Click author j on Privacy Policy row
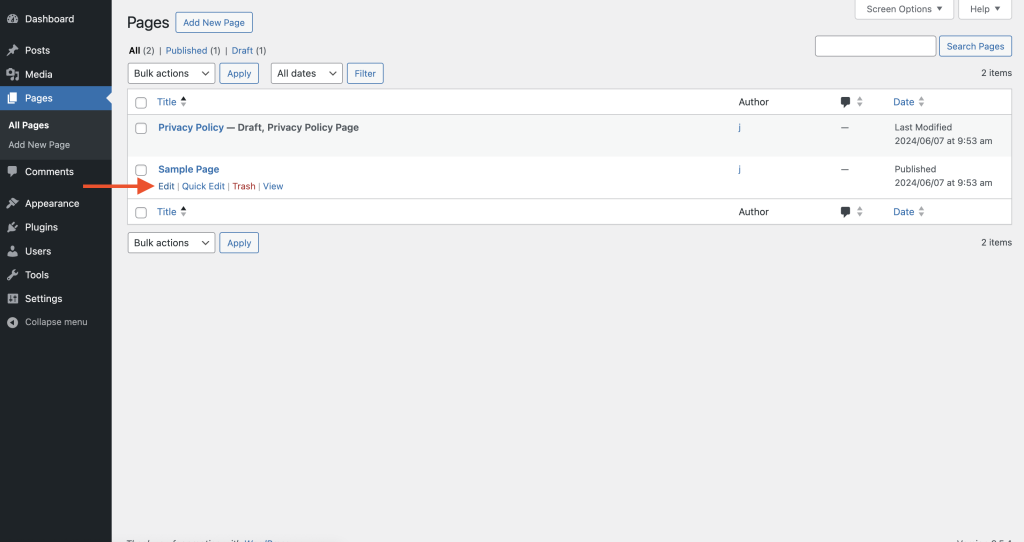Viewport: 1024px width, 542px height. click(x=739, y=127)
